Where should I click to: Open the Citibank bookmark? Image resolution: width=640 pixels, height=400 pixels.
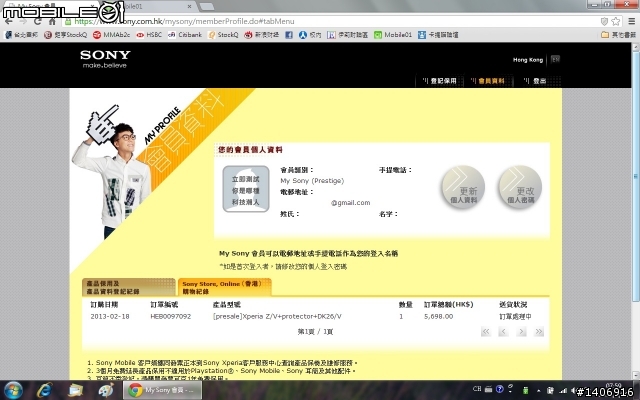pos(185,35)
